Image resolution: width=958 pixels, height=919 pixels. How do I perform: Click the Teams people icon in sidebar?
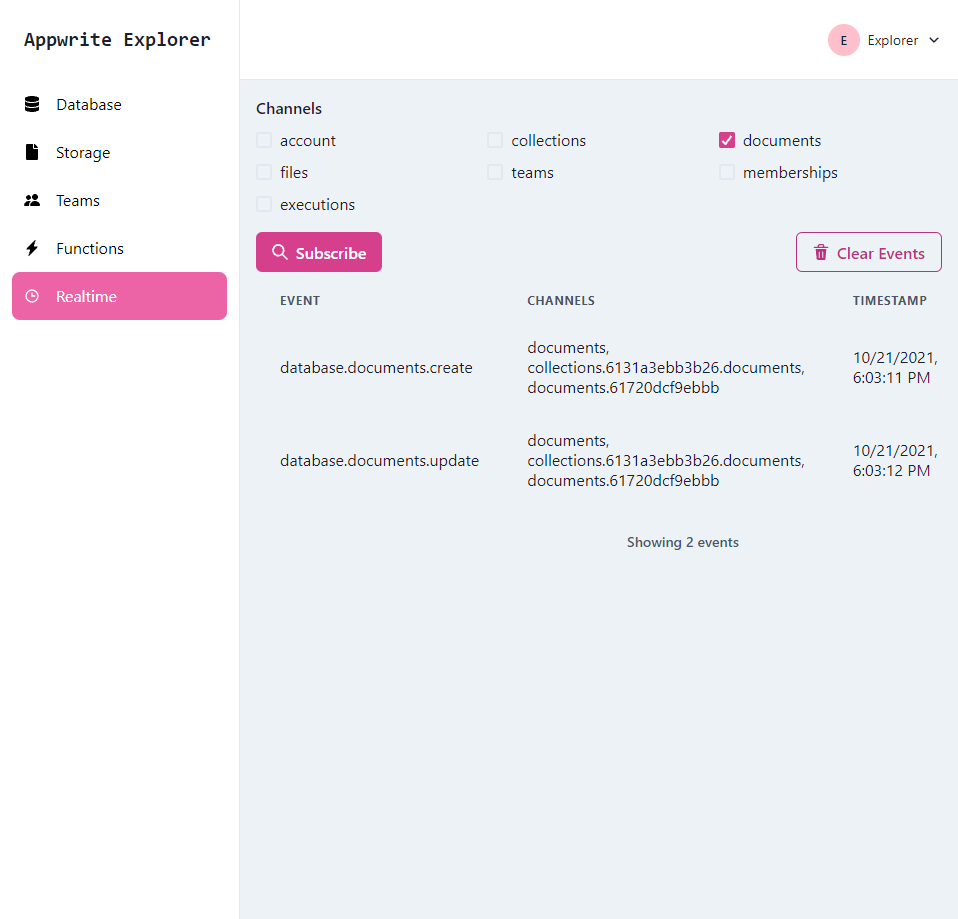point(32,200)
